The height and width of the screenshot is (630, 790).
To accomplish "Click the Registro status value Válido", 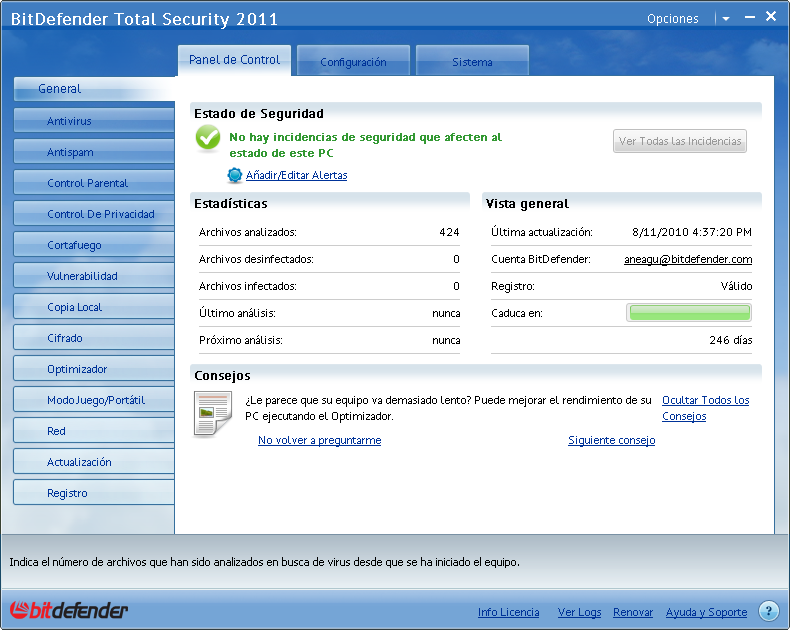I will tap(736, 286).
